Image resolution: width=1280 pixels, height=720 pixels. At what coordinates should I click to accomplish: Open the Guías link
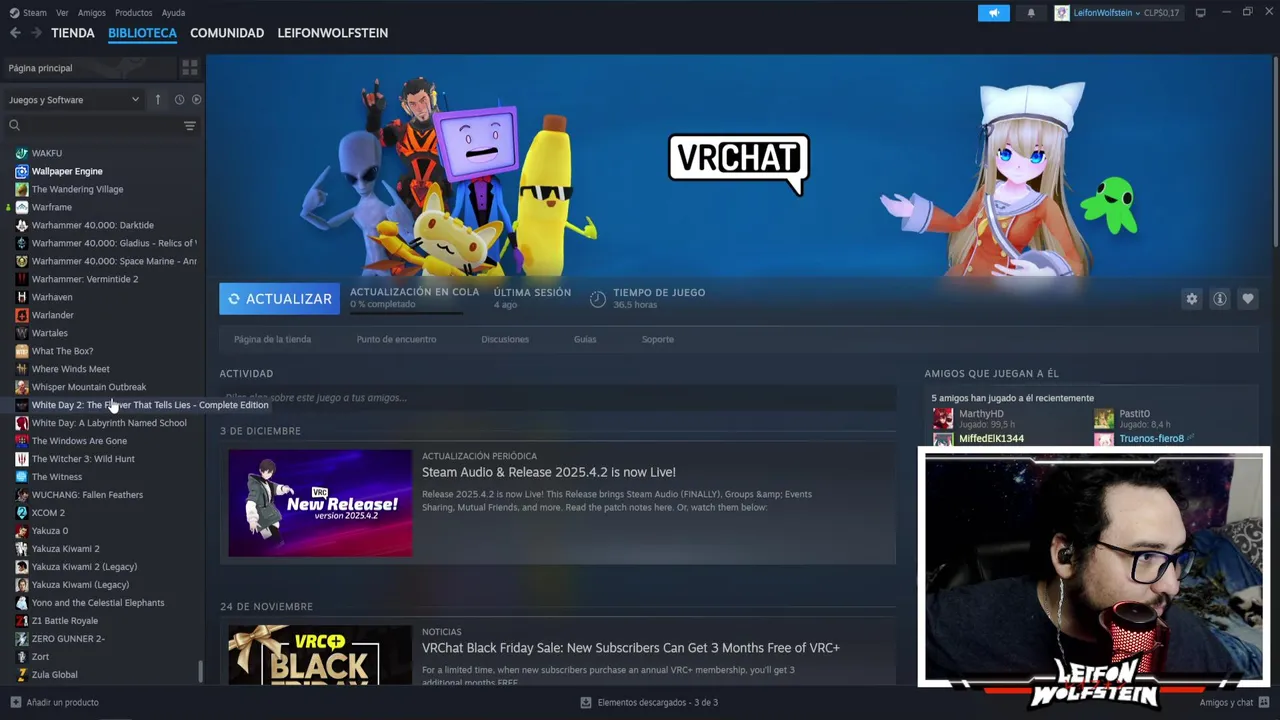pyautogui.click(x=585, y=339)
